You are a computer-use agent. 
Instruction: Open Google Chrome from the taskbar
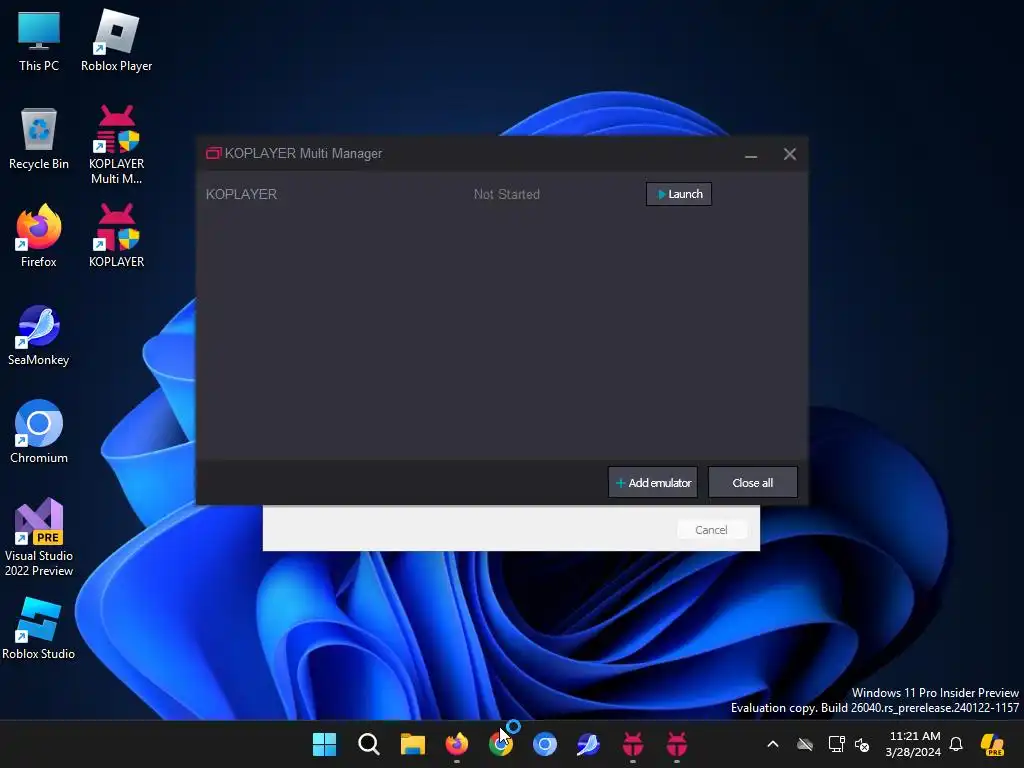click(x=501, y=744)
